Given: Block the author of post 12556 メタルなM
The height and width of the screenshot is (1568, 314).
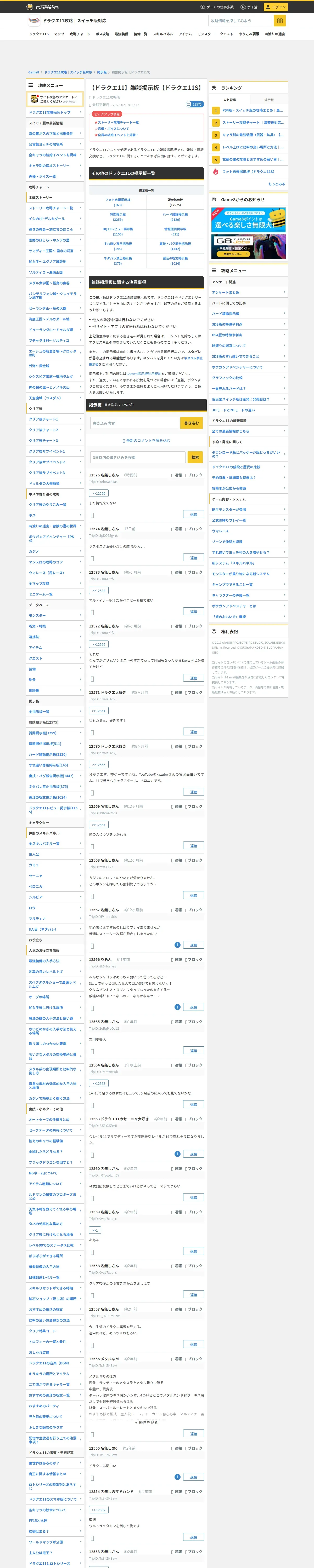Looking at the screenshot, I should coord(194,1359).
